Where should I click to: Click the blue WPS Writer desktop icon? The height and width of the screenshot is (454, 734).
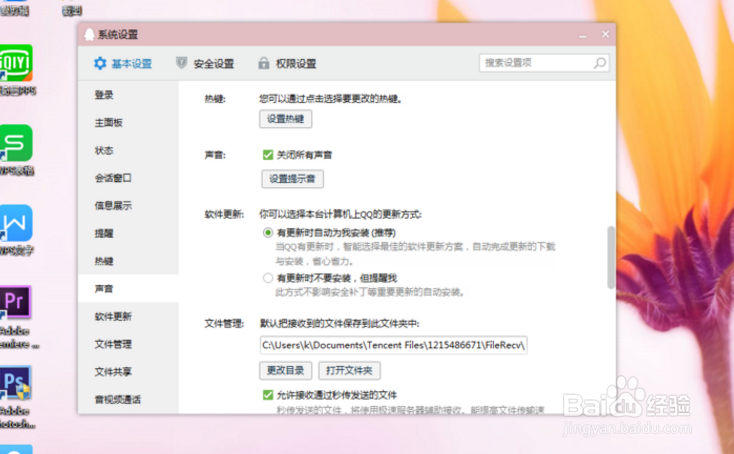pyautogui.click(x=16, y=223)
